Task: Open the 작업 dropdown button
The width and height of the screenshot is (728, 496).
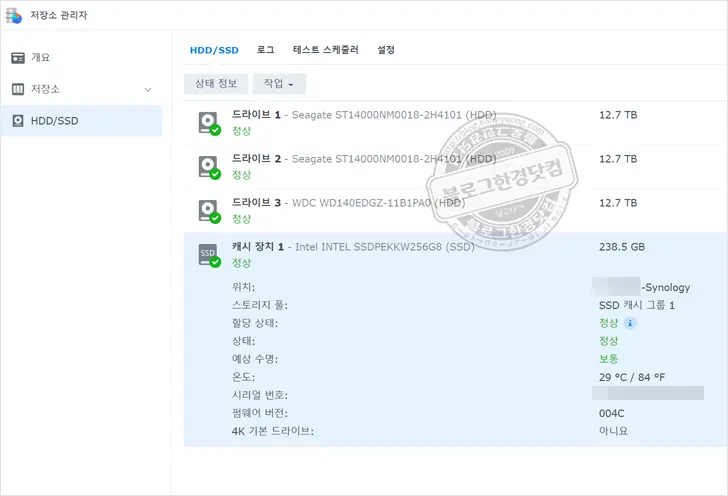Action: [279, 84]
